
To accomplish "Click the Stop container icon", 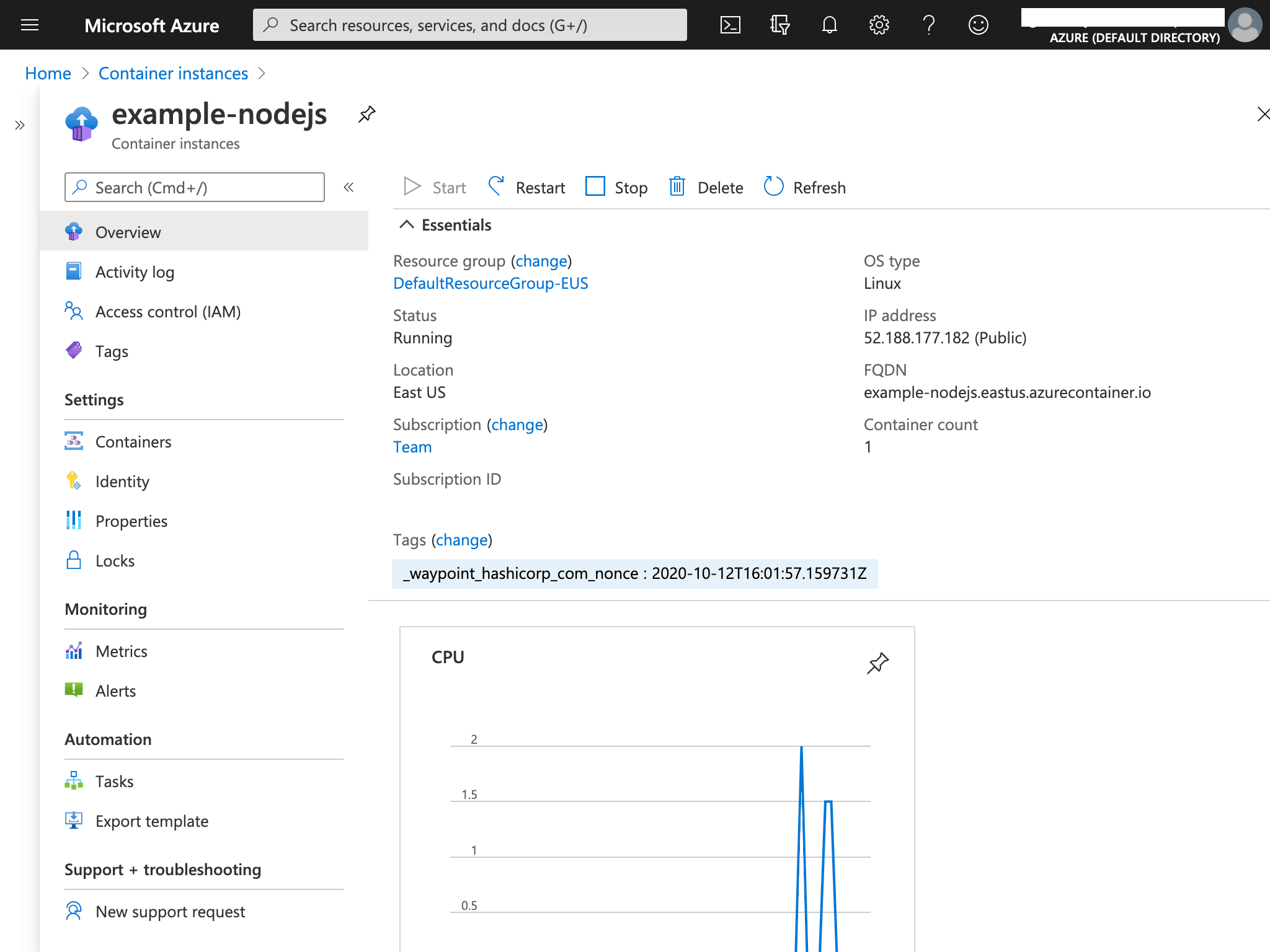I will click(595, 187).
